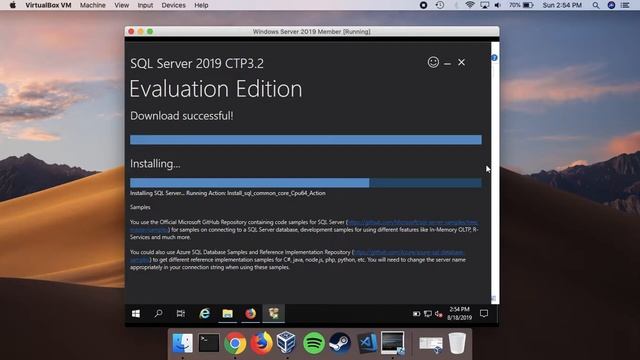Click the network tray icon in Windows
Screen dimensions: 640x360
427,314
